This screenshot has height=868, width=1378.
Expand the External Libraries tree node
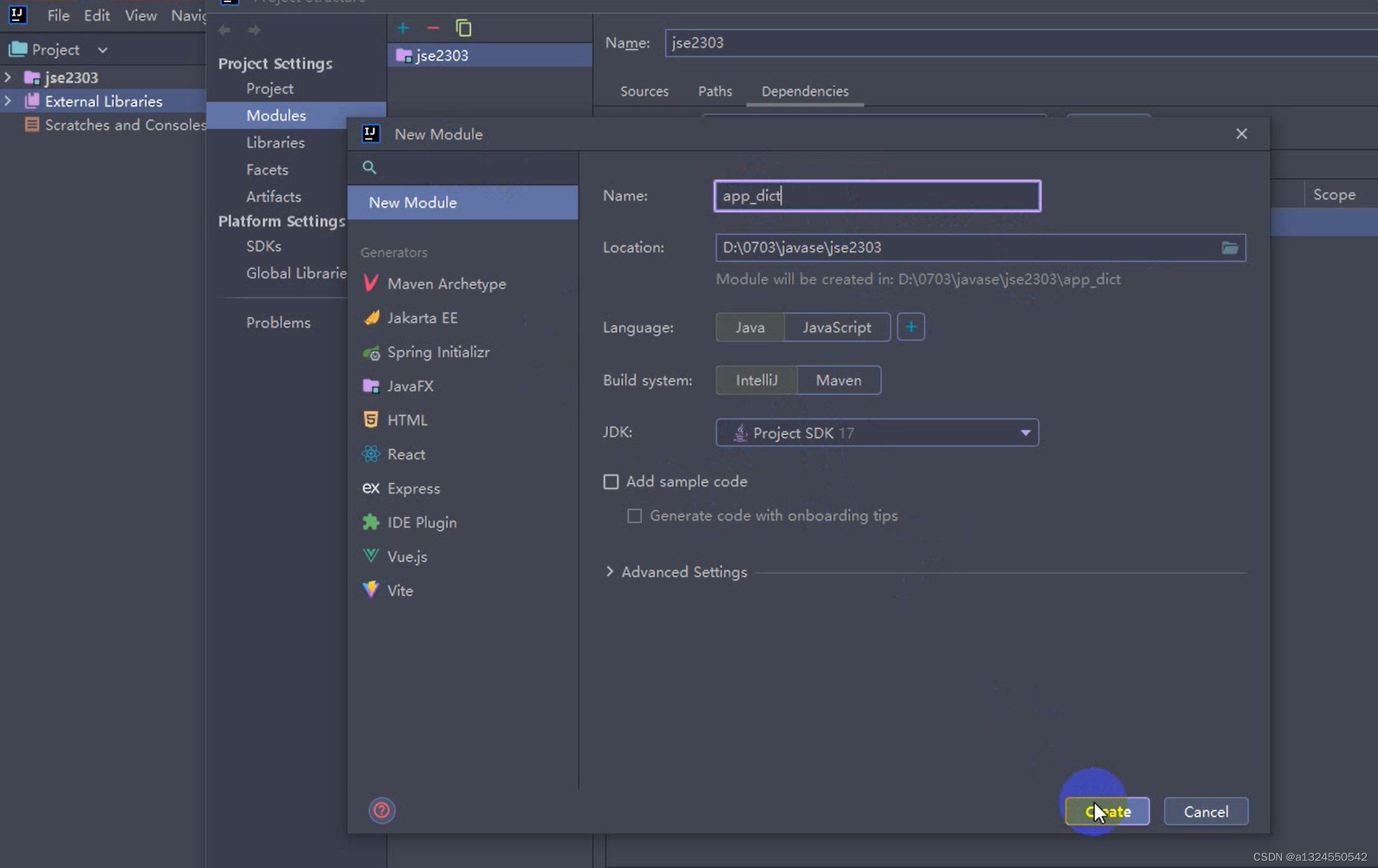[x=8, y=101]
